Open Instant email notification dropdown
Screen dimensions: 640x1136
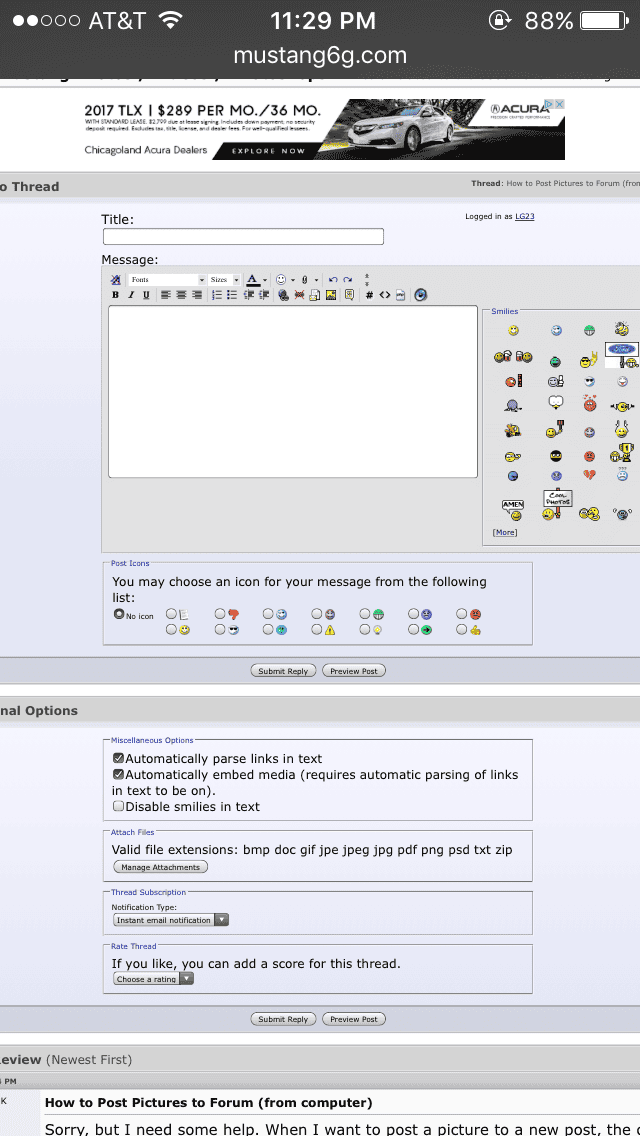click(x=171, y=920)
